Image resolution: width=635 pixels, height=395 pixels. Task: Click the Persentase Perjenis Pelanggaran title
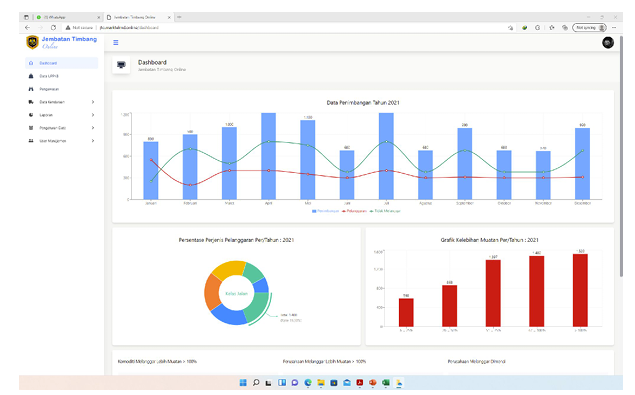click(x=237, y=240)
